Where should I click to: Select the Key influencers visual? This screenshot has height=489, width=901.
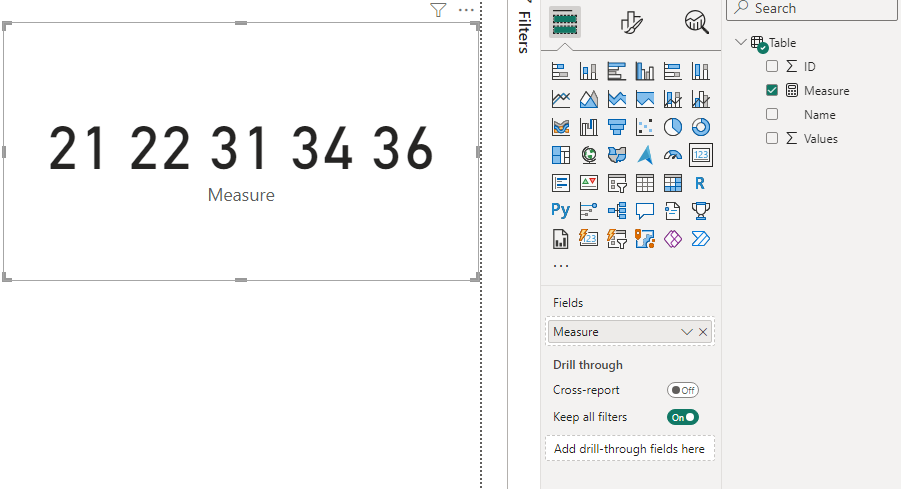pyautogui.click(x=588, y=211)
